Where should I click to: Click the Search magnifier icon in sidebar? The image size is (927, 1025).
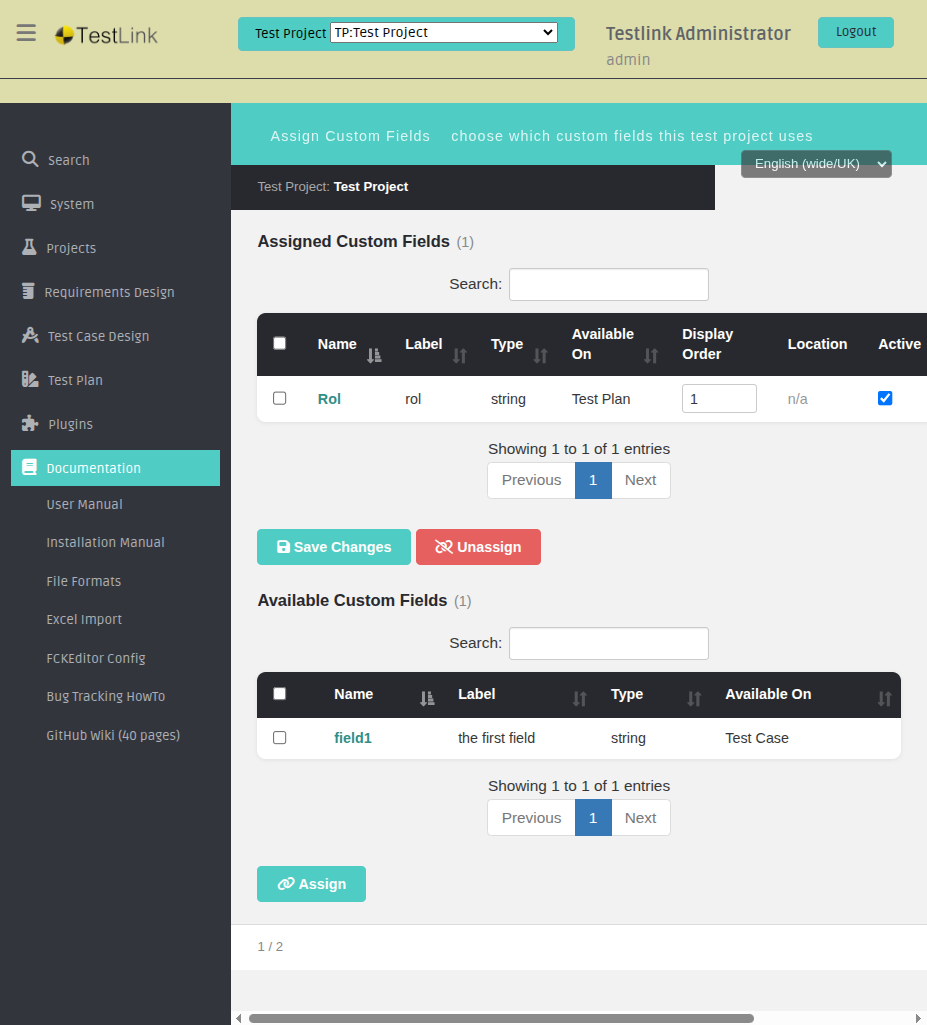click(x=30, y=159)
